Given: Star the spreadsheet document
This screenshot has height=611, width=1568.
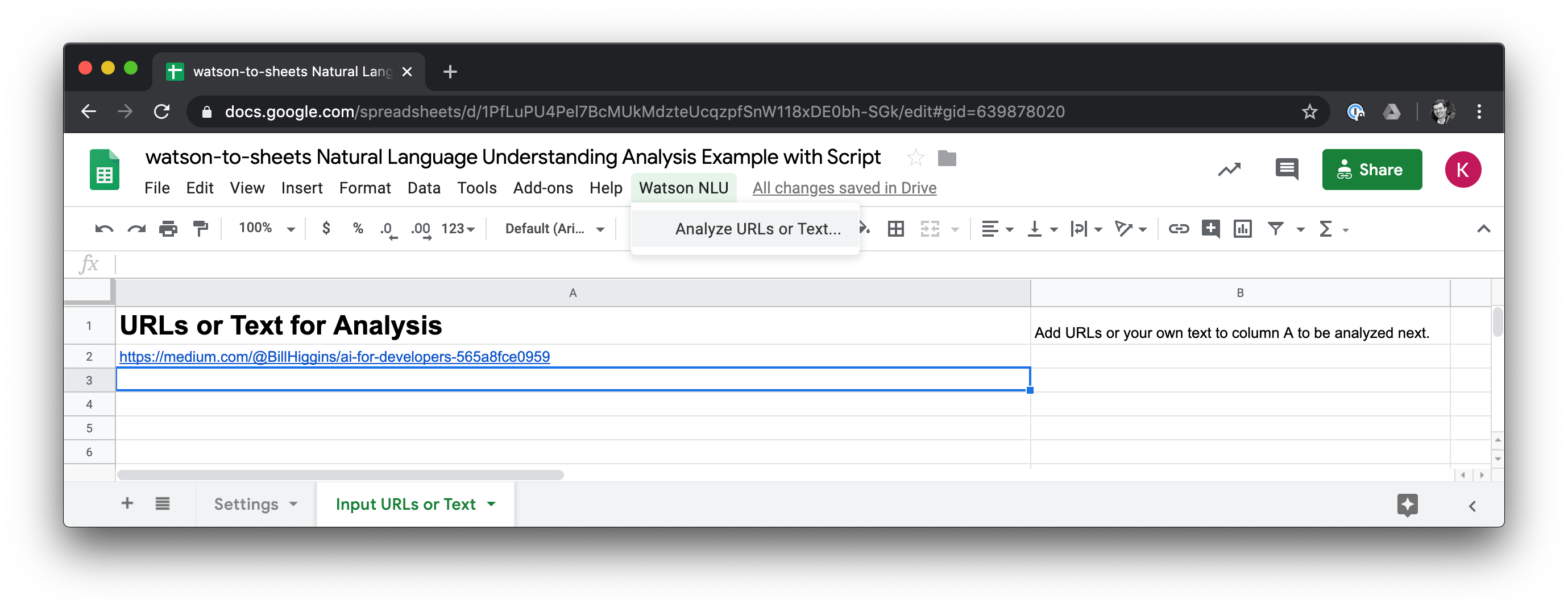Looking at the screenshot, I should pos(915,158).
